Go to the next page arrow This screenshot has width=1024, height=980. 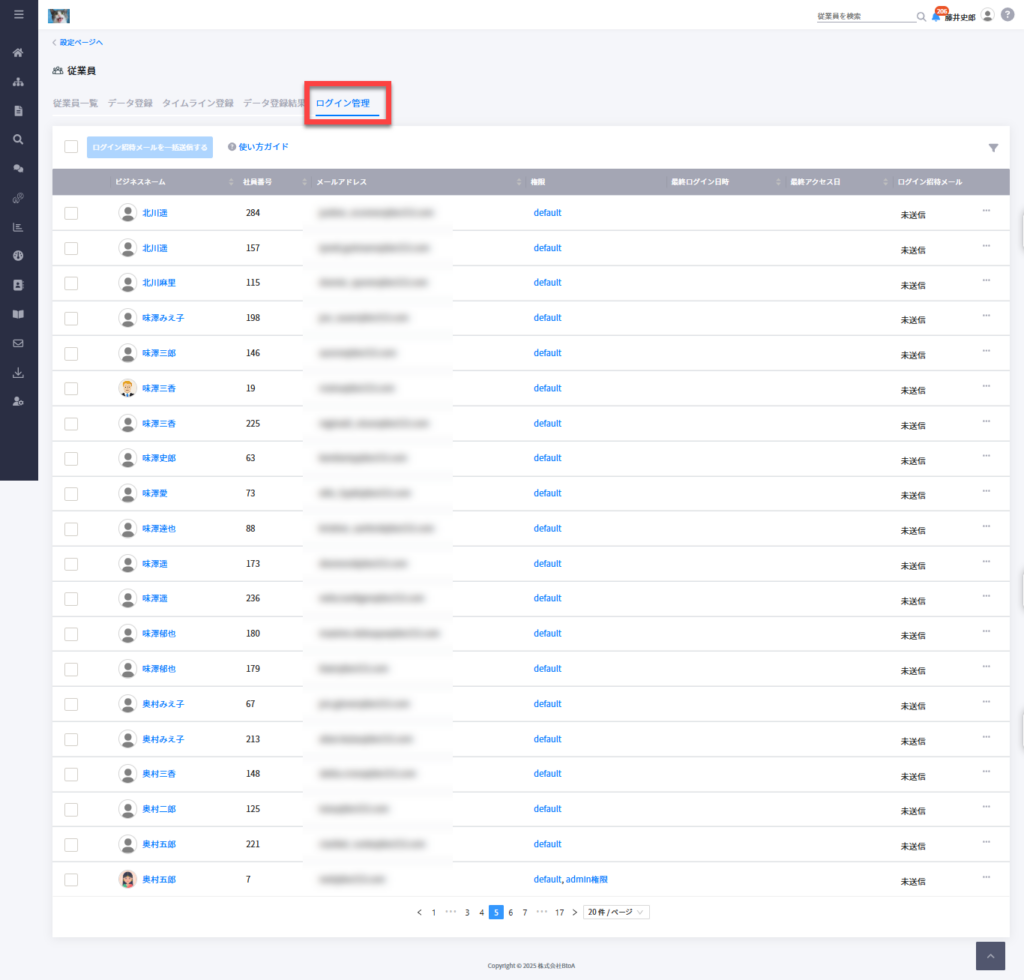coord(575,913)
